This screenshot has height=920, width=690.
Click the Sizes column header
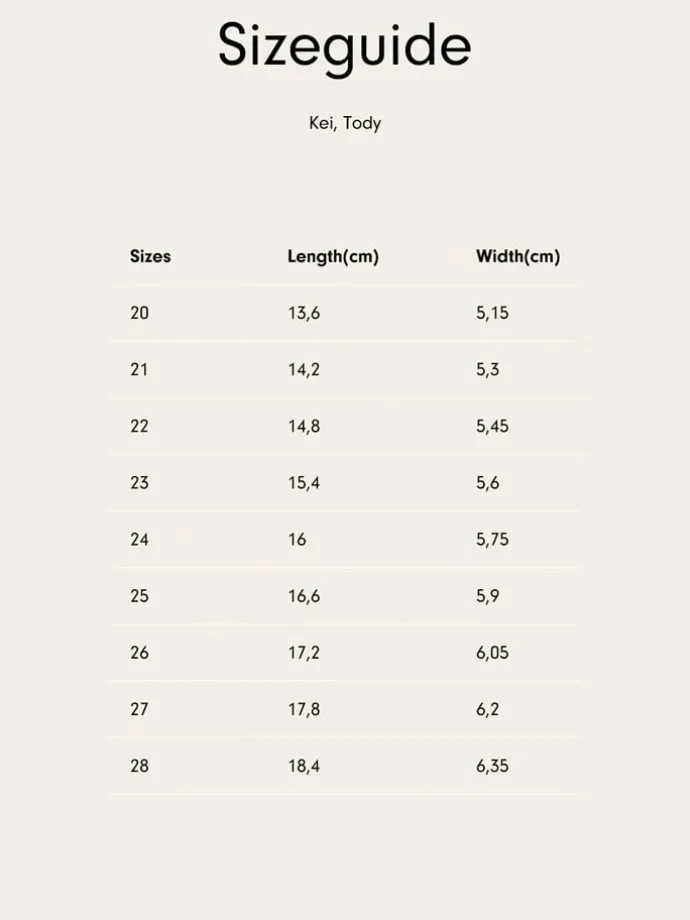point(150,256)
